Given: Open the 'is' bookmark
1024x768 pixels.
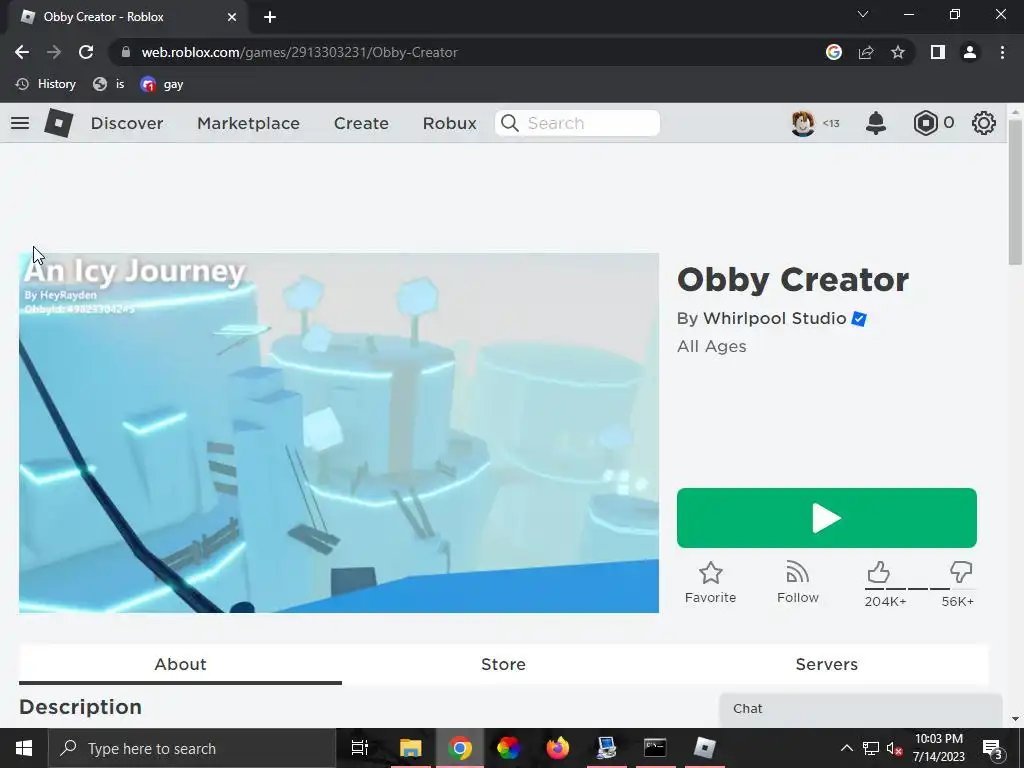Looking at the screenshot, I should (x=108, y=84).
